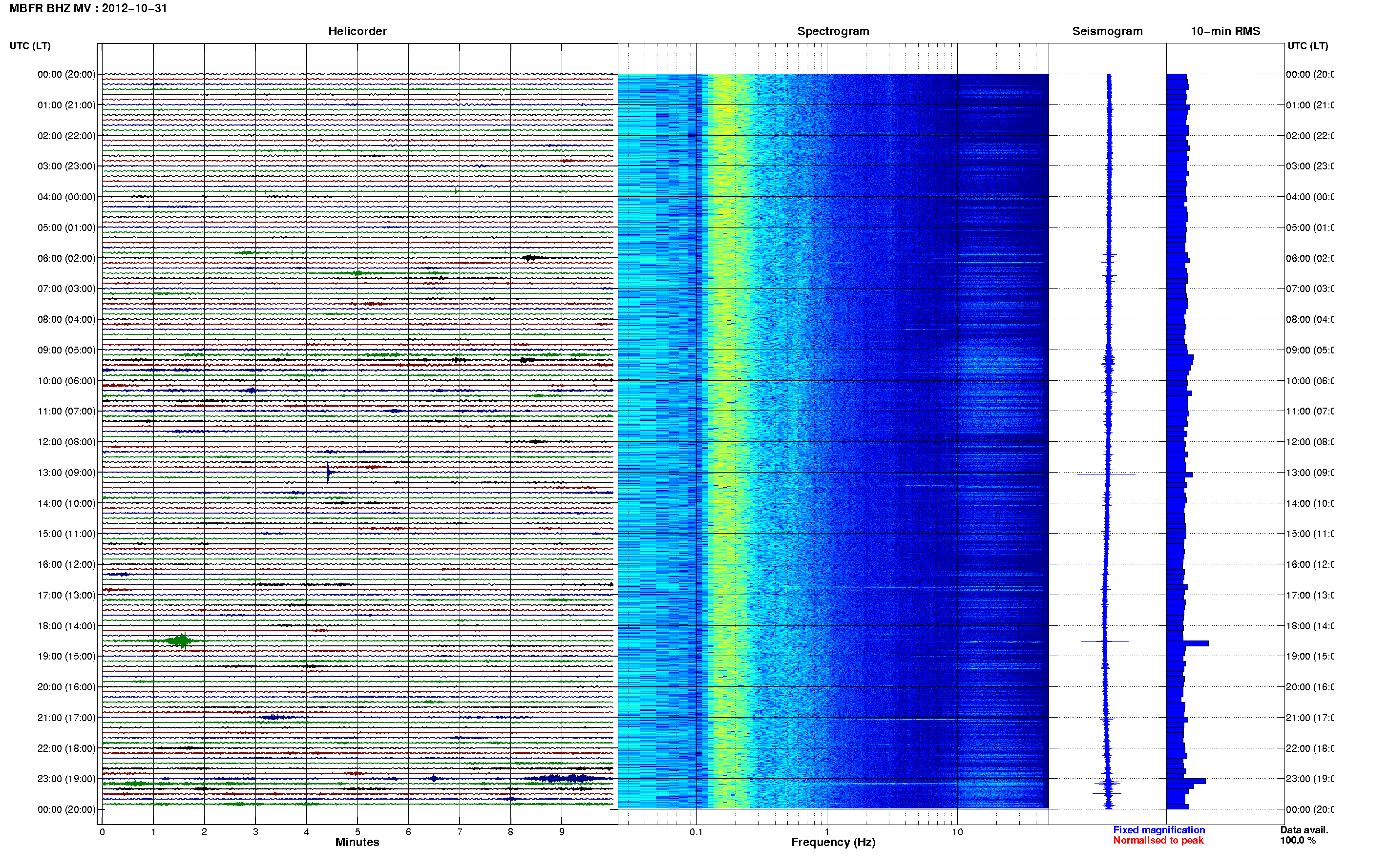Click the '0.1' frequency tick label
1389x868 pixels.
click(x=696, y=832)
